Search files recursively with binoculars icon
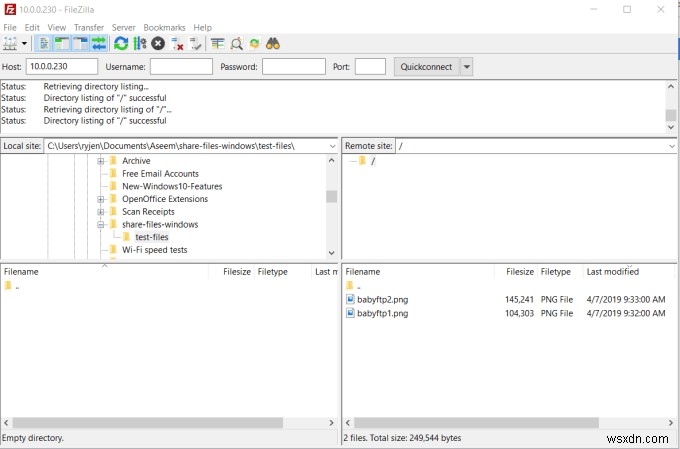This screenshot has height=449, width=680. tap(273, 44)
